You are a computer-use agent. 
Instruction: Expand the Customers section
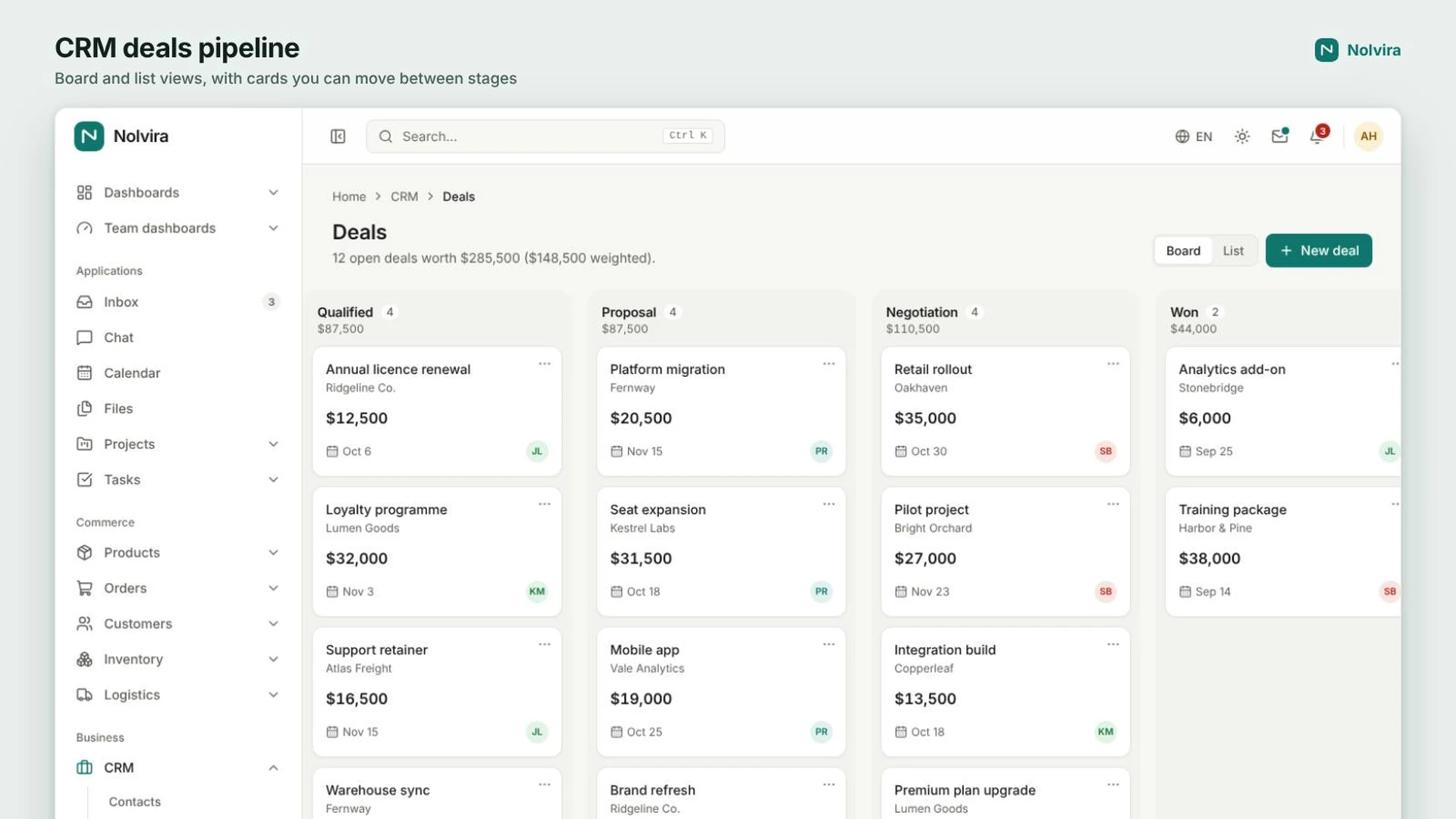point(177,624)
